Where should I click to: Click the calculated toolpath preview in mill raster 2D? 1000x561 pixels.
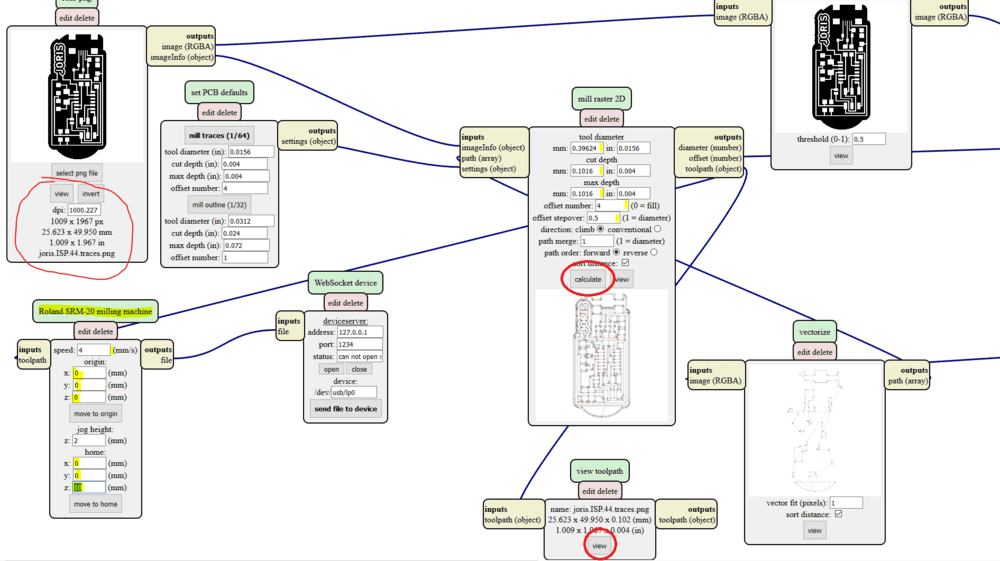pos(601,355)
